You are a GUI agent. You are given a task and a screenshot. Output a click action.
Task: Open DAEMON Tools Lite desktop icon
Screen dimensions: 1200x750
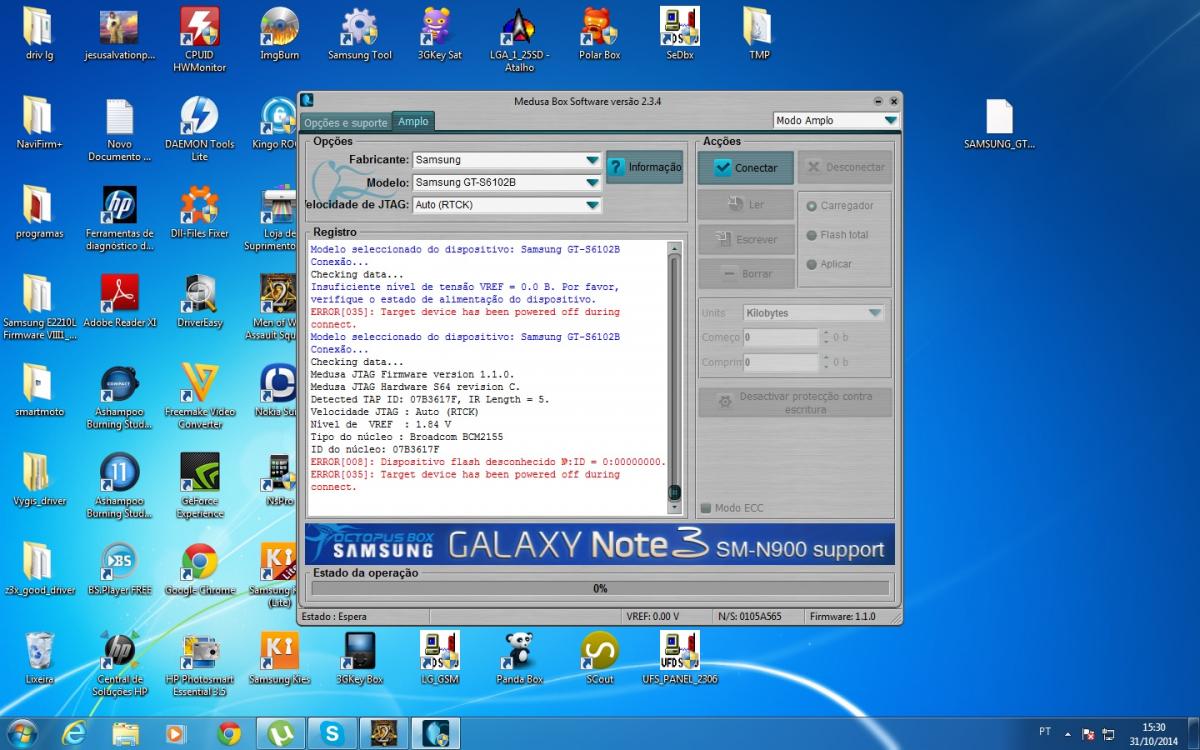pos(199,130)
